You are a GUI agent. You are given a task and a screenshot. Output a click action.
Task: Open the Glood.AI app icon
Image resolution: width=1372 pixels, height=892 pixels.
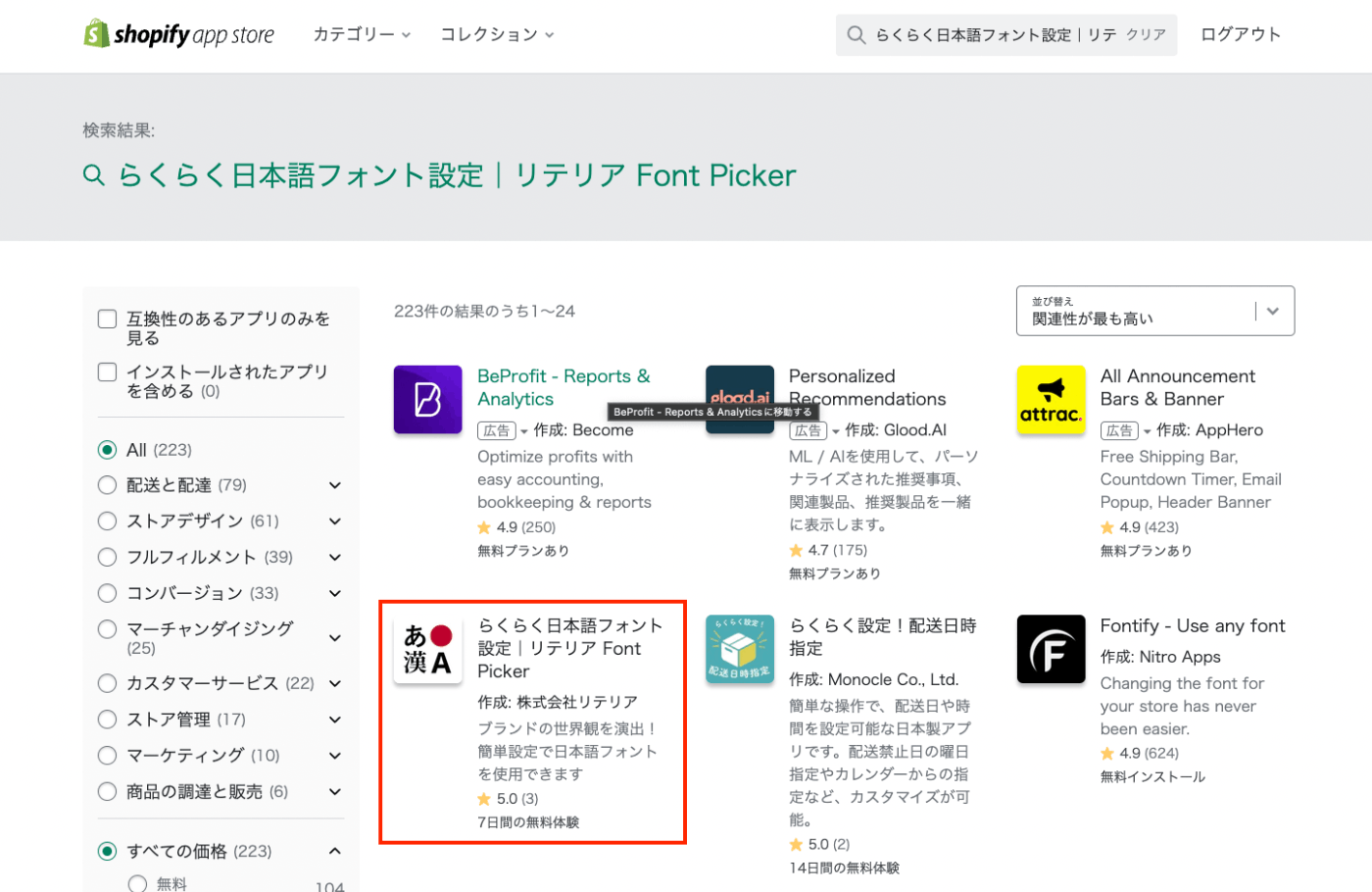[740, 399]
